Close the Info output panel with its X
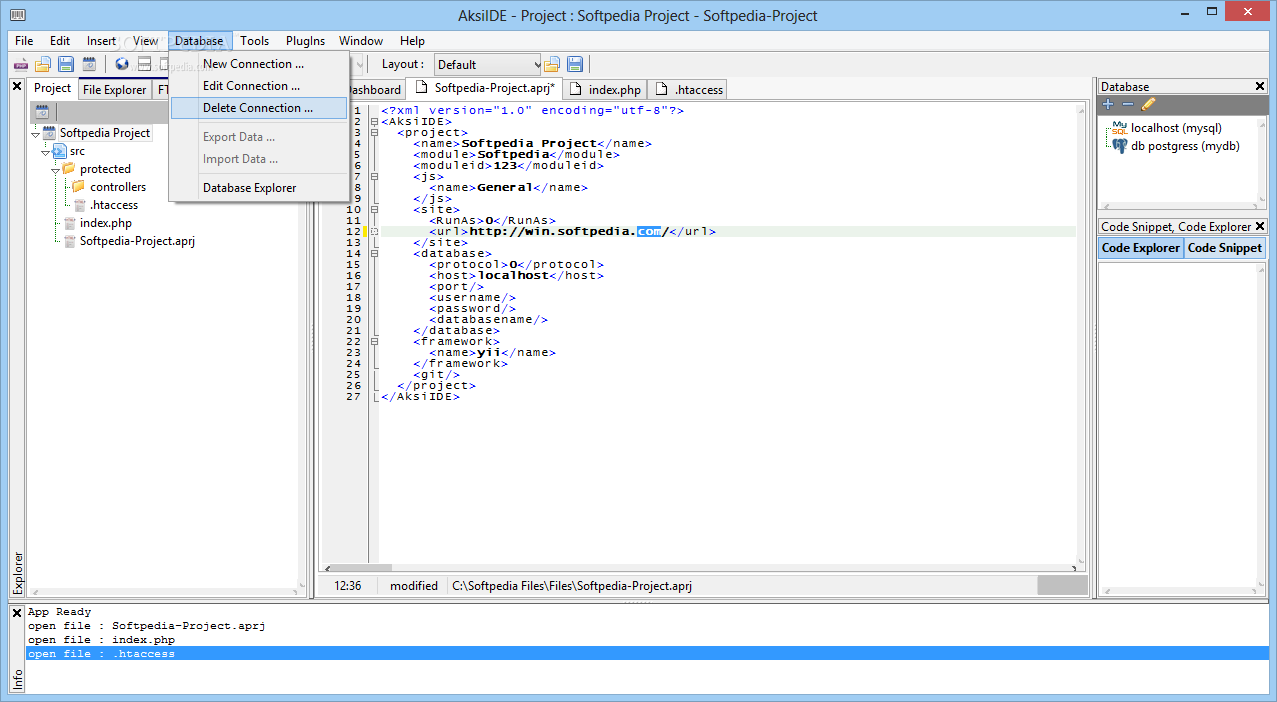This screenshot has height=702, width=1277. [17, 613]
